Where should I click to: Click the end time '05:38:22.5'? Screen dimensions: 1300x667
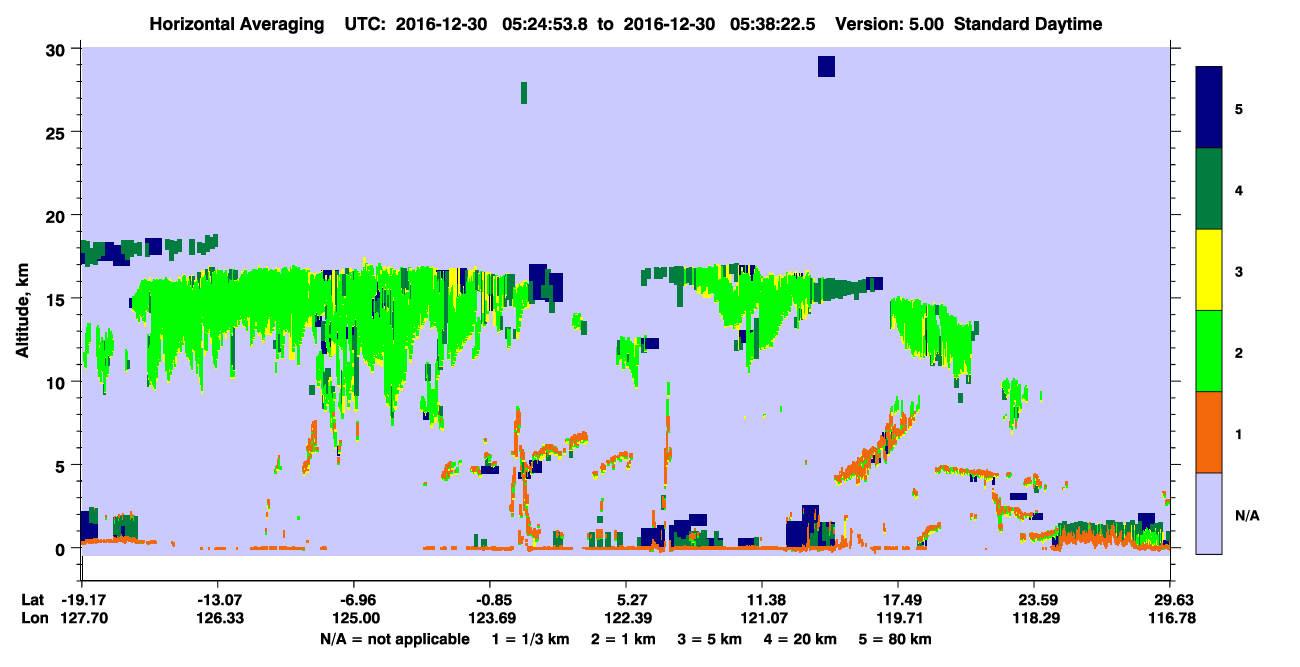pos(773,24)
